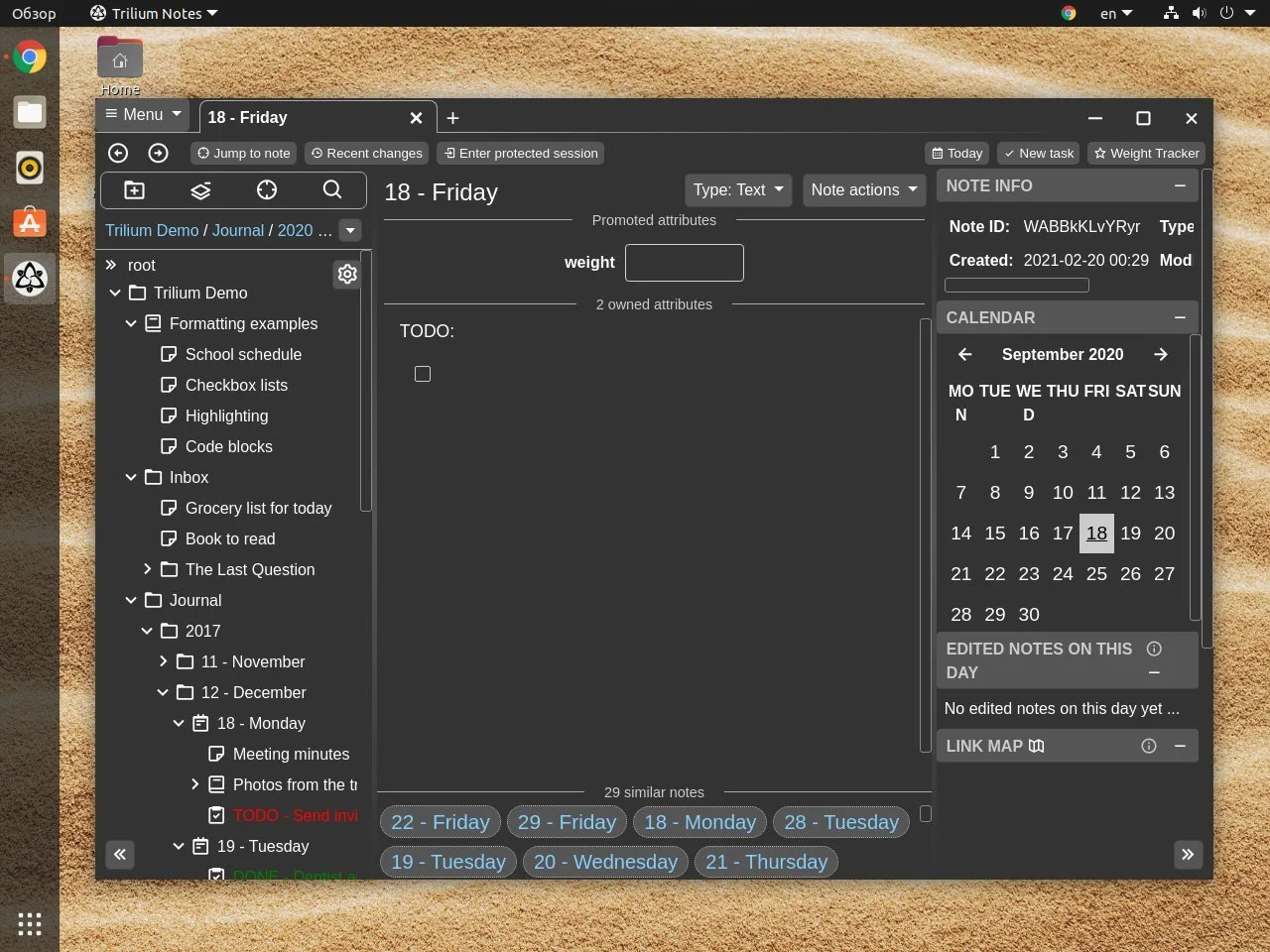Select the 18 - Friday tab
Viewport: 1270px width, 952px height.
298,117
